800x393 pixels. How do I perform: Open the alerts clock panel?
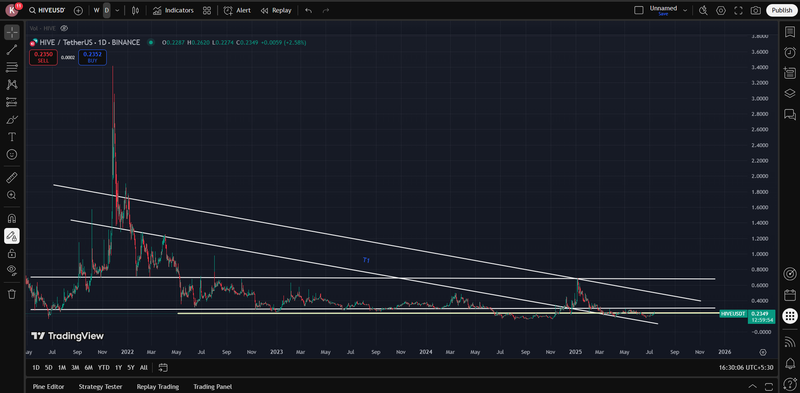pos(790,52)
